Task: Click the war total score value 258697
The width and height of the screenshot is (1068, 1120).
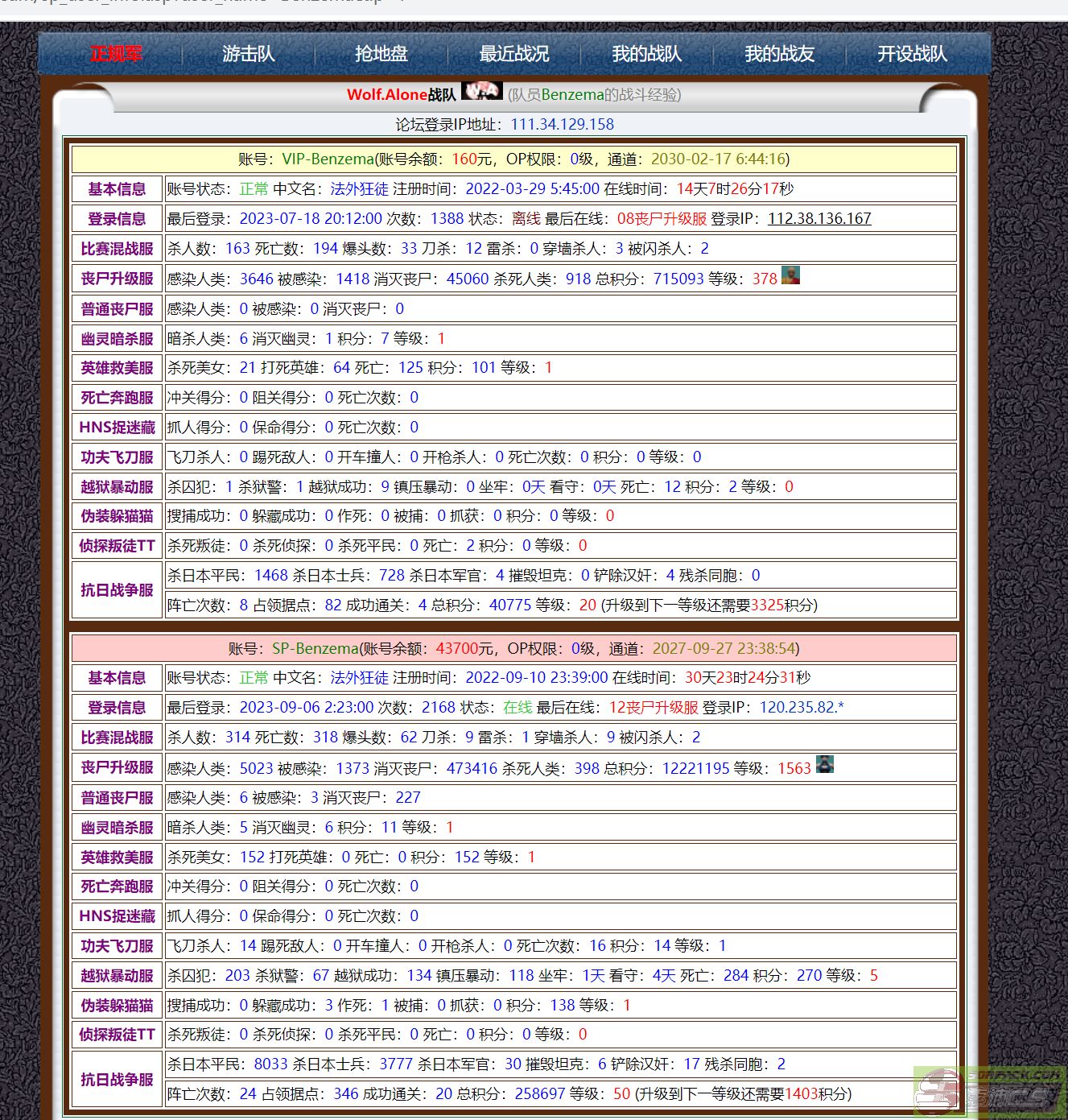Action: [540, 1093]
